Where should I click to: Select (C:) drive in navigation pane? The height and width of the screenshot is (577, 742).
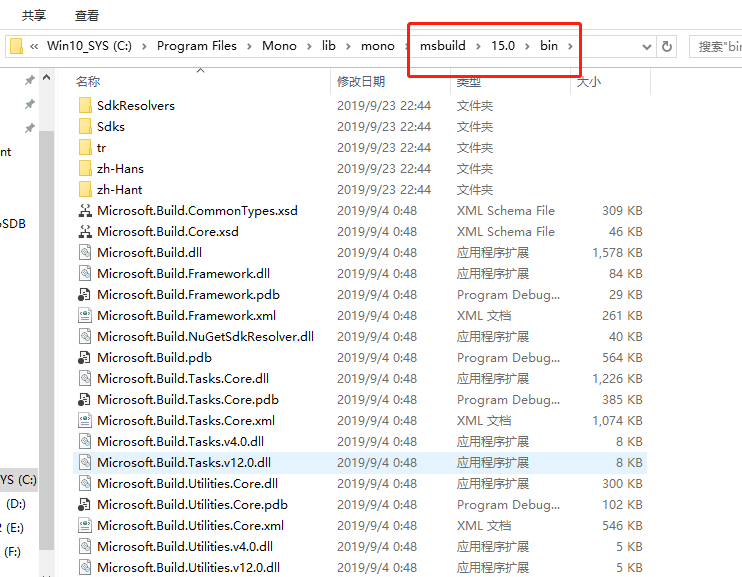point(18,480)
